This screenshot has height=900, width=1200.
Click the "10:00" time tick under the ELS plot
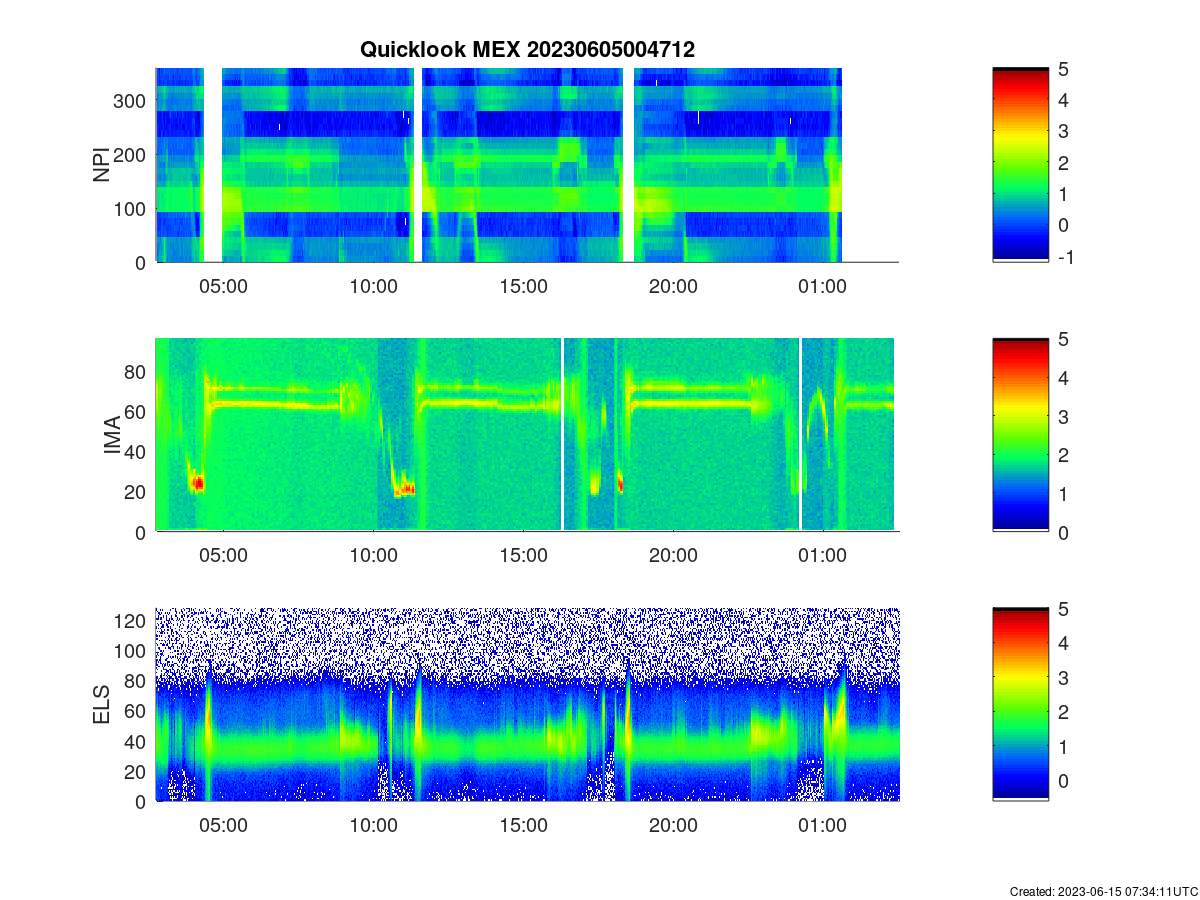[373, 826]
